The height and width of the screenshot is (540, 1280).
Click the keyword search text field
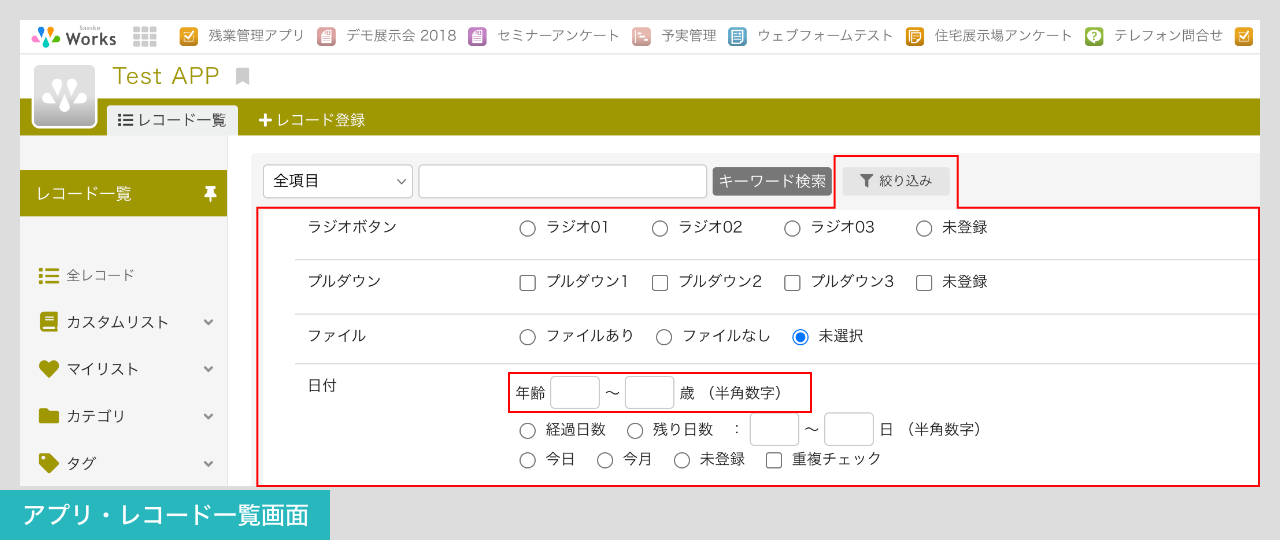[563, 181]
